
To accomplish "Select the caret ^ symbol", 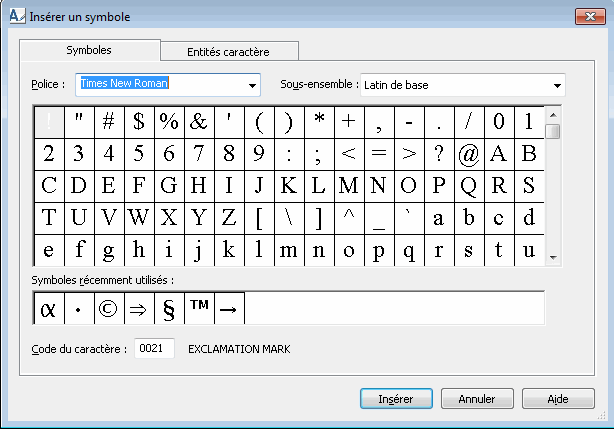I will pyautogui.click(x=349, y=218).
